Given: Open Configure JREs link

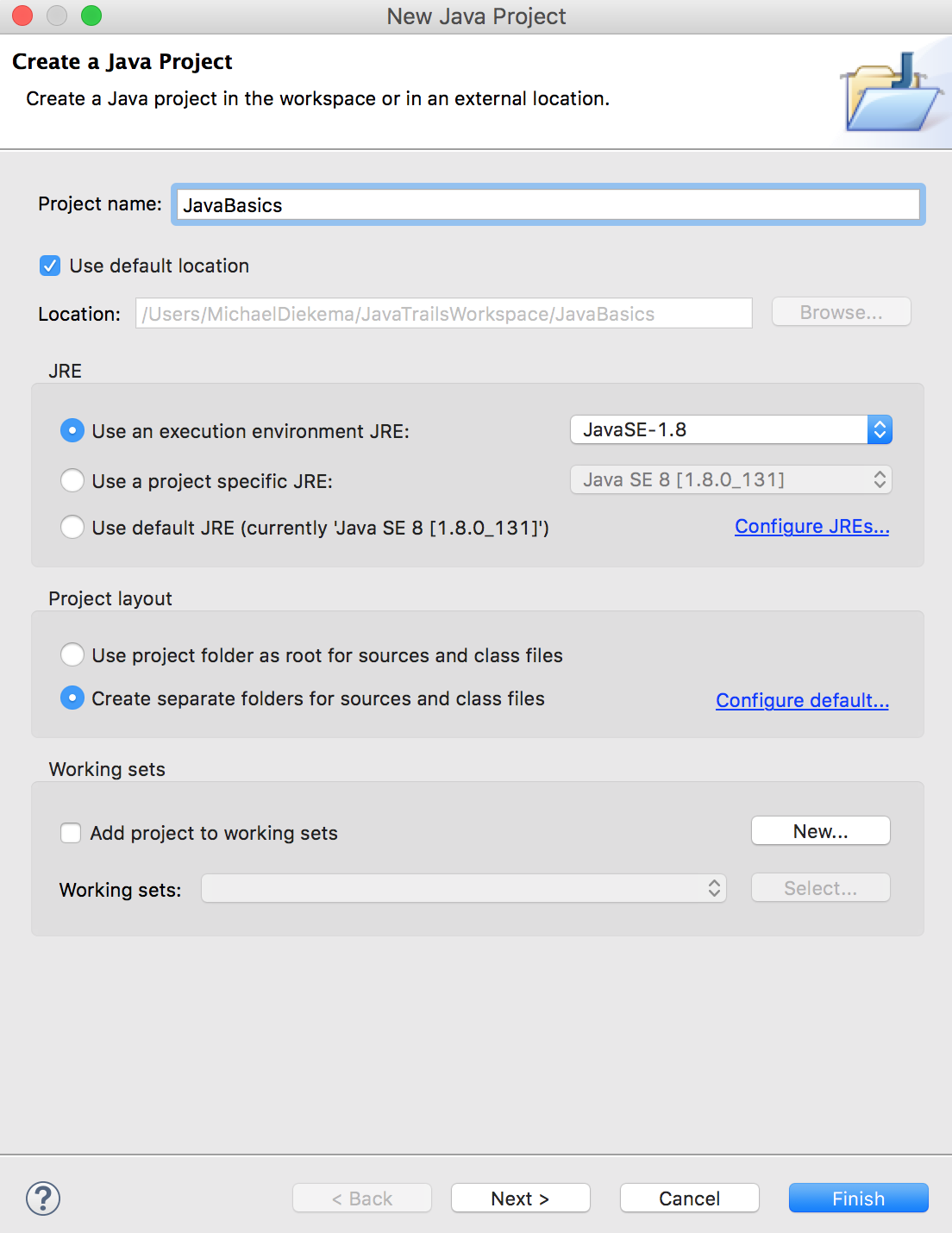Looking at the screenshot, I should (811, 526).
